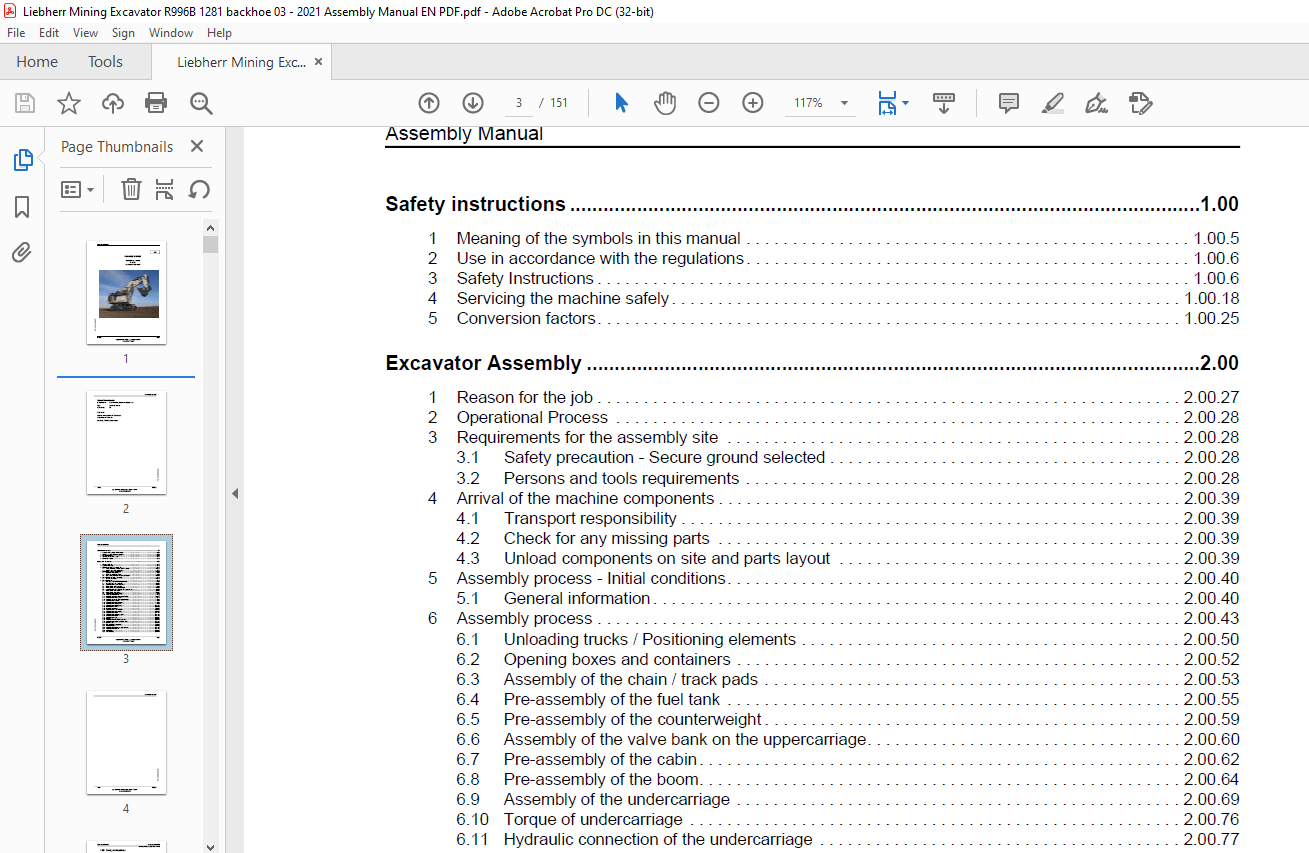Jump to Safety instructions section 1.00
Image resolution: width=1309 pixels, height=853 pixels.
pyautogui.click(x=812, y=204)
